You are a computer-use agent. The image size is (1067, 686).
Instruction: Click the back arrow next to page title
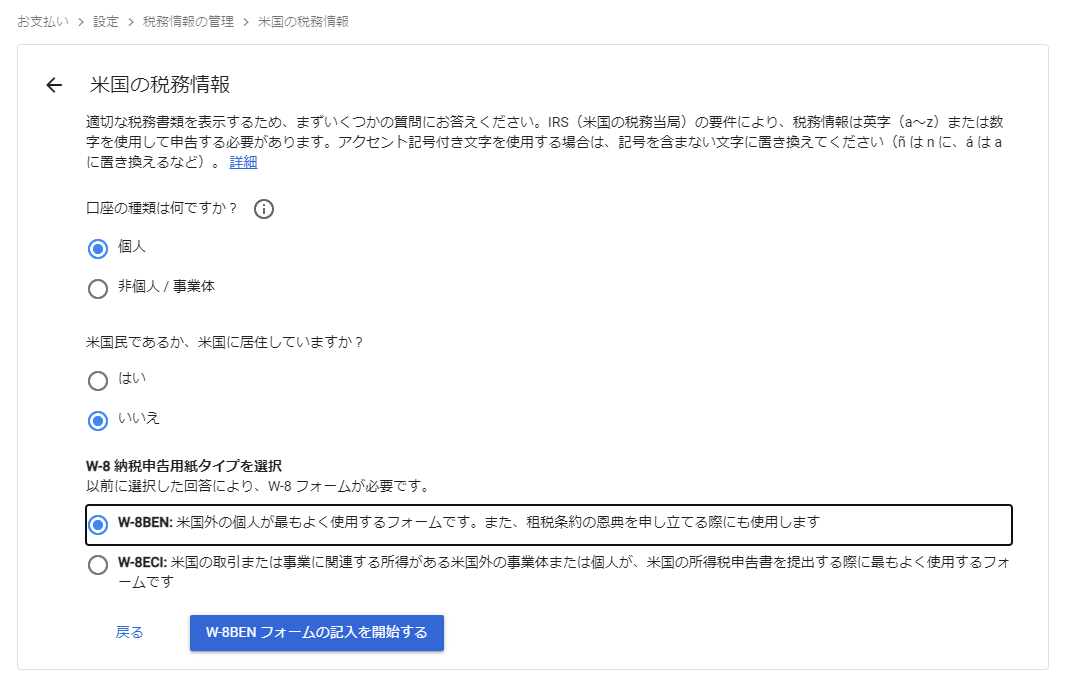pos(54,85)
